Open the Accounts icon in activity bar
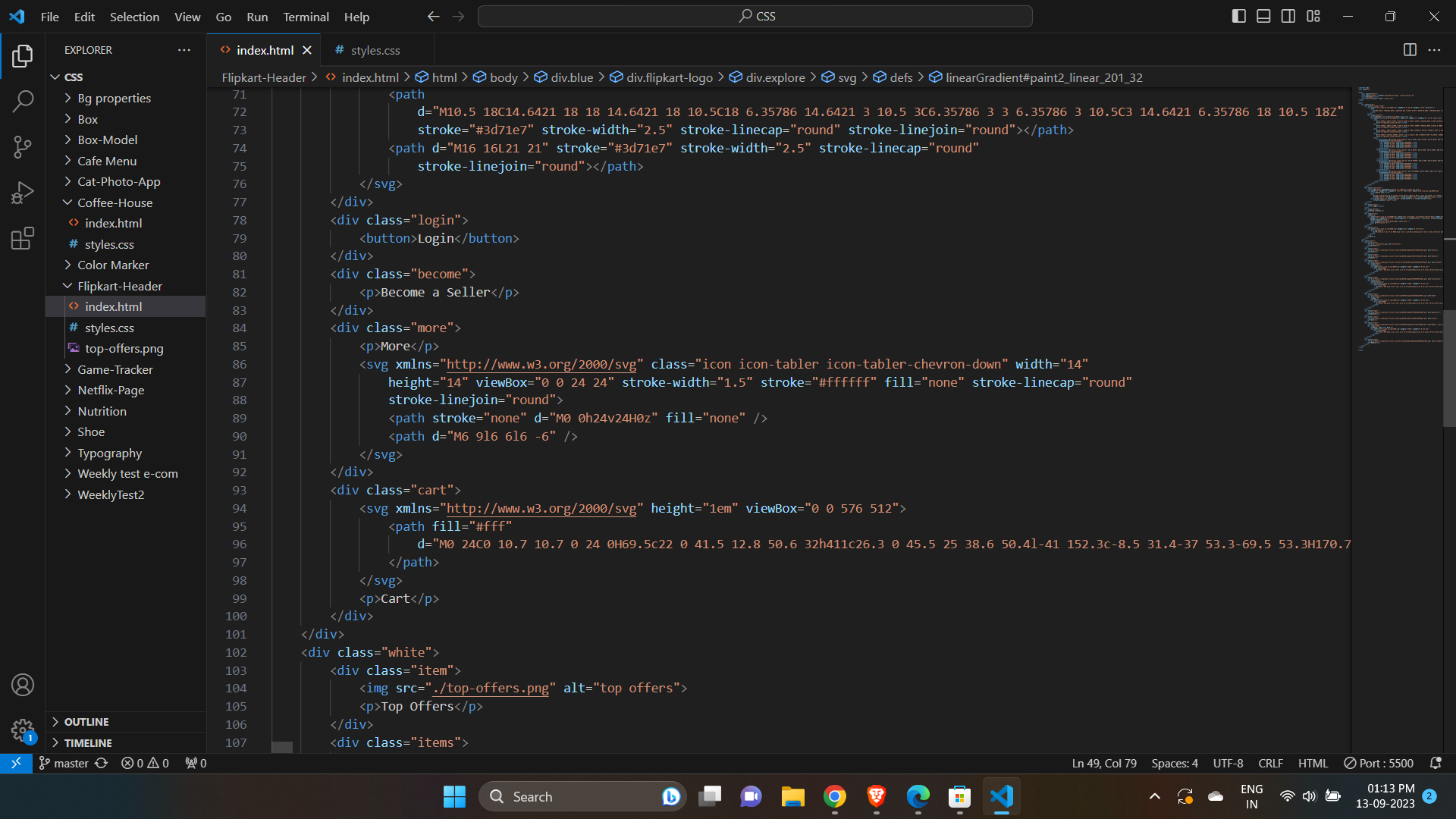Image resolution: width=1456 pixels, height=819 pixels. [23, 685]
